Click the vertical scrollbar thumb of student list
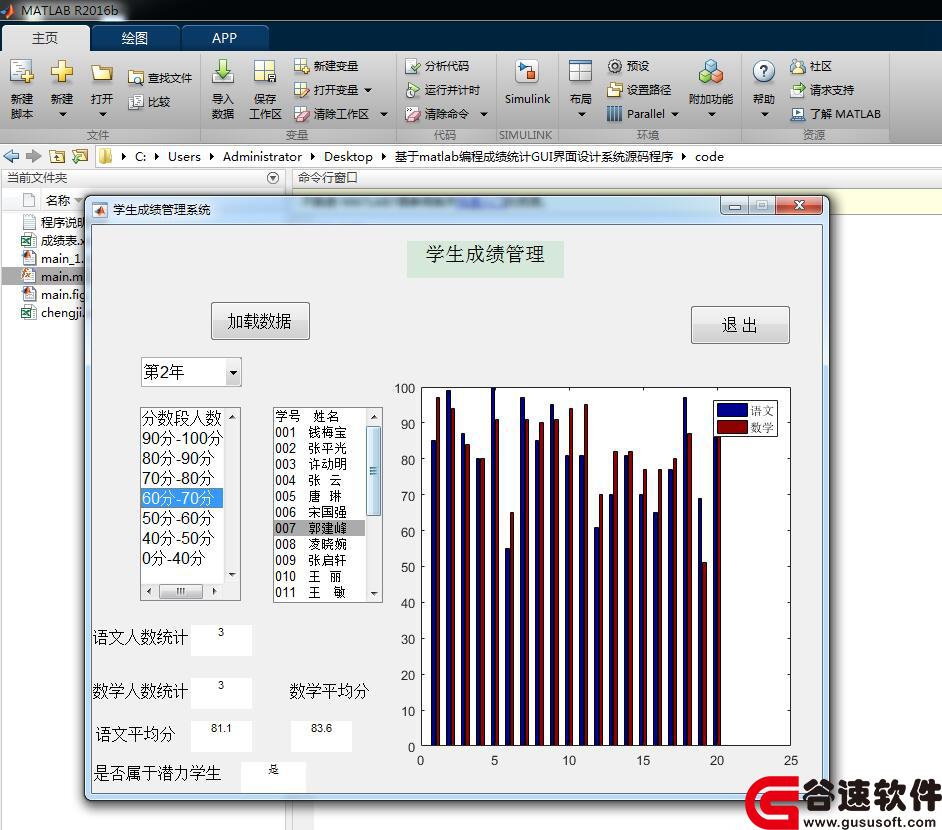This screenshot has height=830, width=942. (373, 471)
